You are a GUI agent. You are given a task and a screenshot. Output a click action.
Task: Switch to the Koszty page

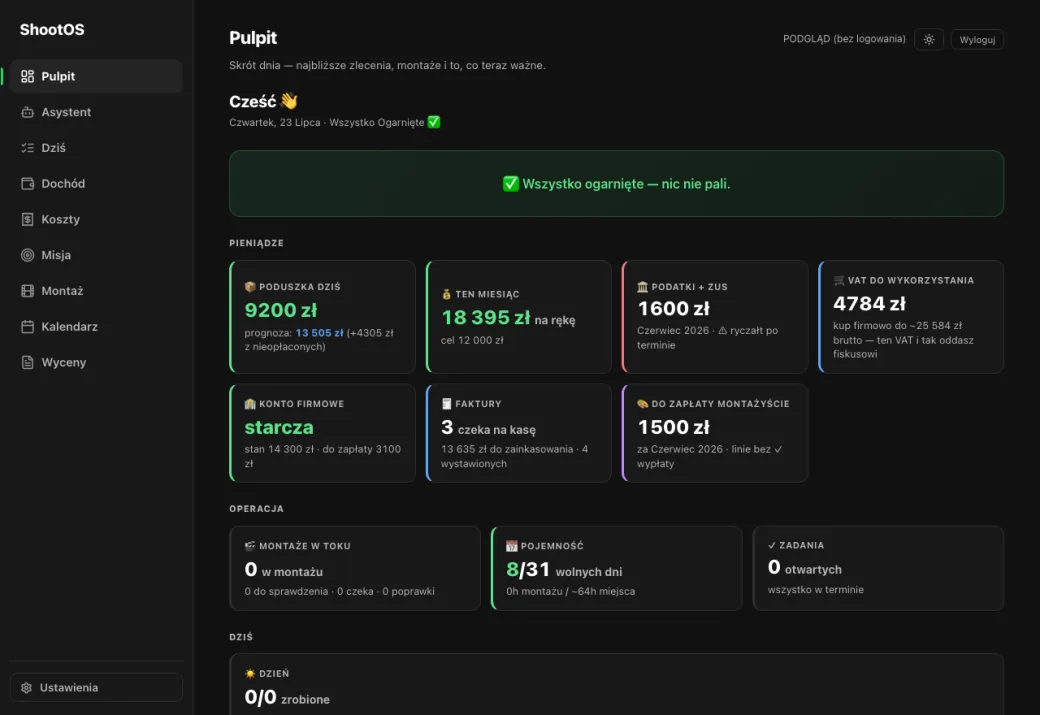coord(96,220)
